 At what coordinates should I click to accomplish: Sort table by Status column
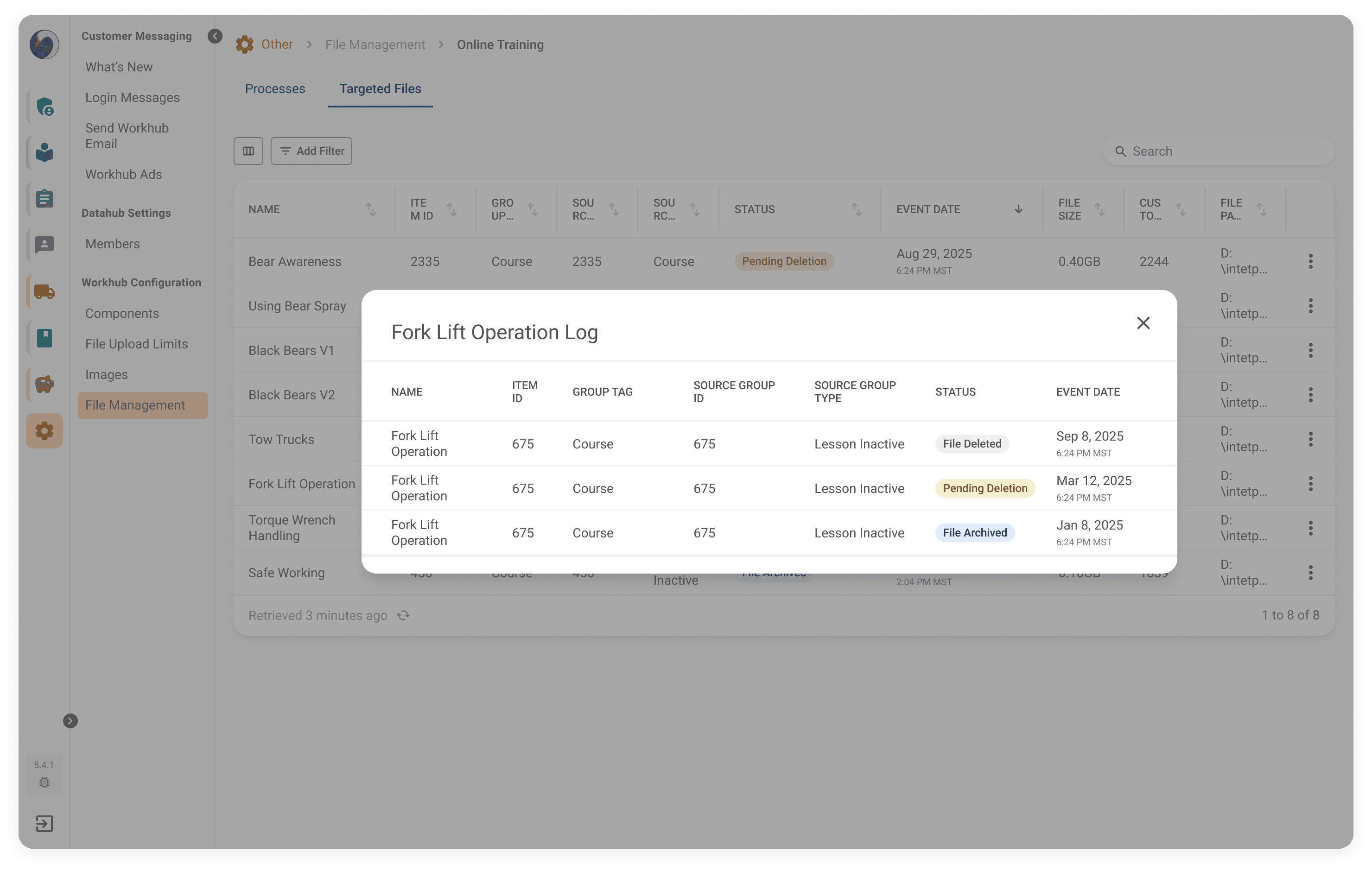[x=857, y=209]
